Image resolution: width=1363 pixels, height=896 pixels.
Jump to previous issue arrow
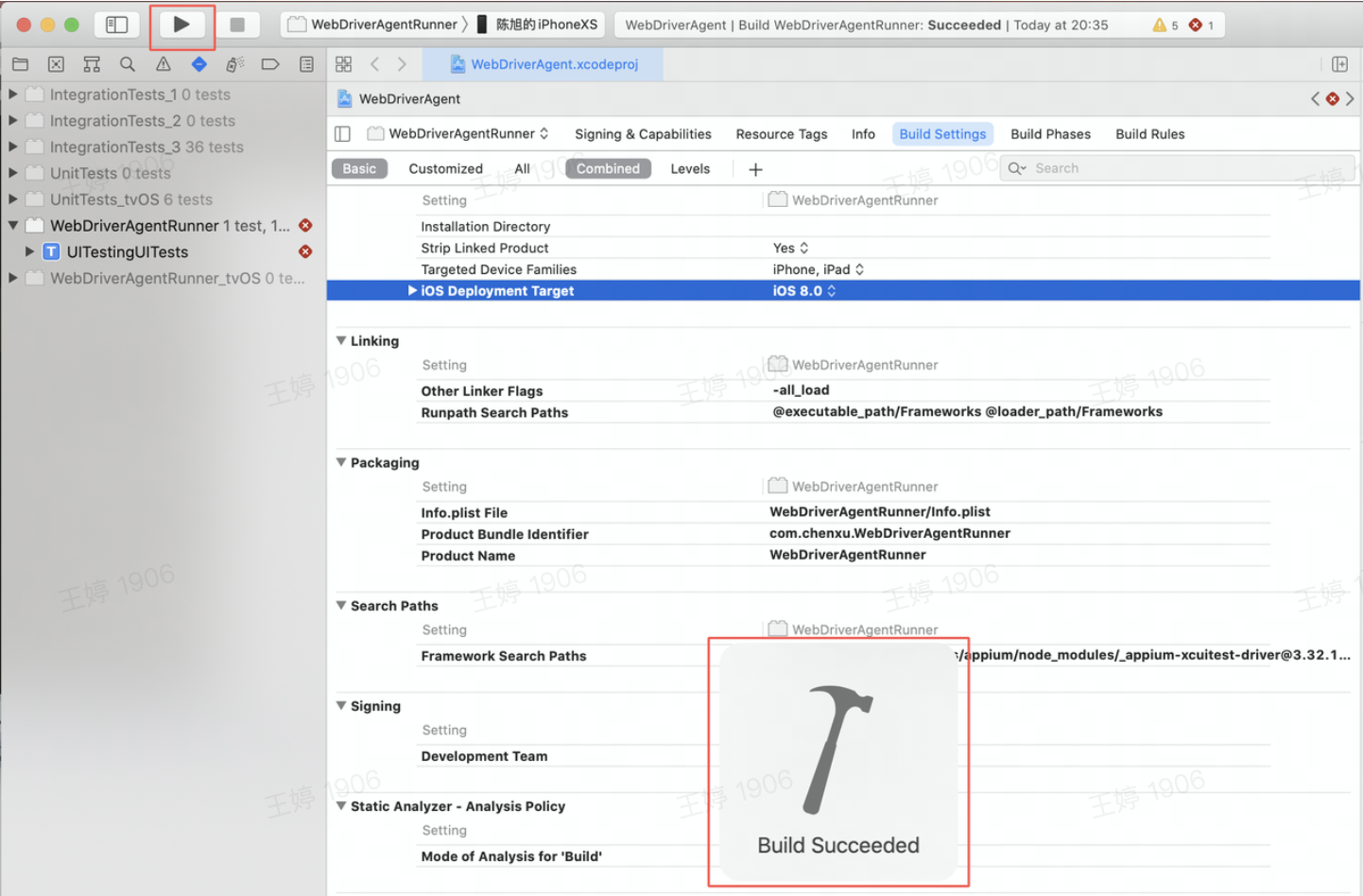pos(1315,98)
